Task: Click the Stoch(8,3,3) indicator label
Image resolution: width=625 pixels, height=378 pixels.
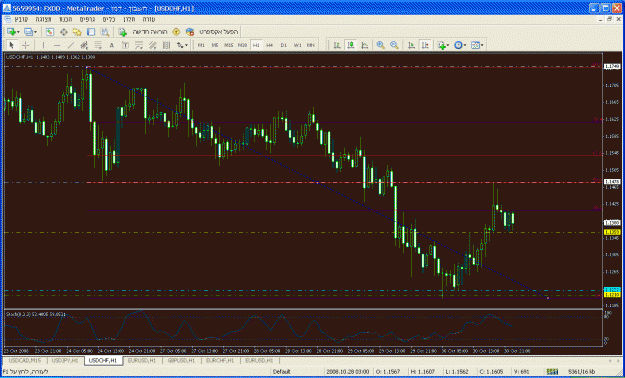Action: point(36,314)
